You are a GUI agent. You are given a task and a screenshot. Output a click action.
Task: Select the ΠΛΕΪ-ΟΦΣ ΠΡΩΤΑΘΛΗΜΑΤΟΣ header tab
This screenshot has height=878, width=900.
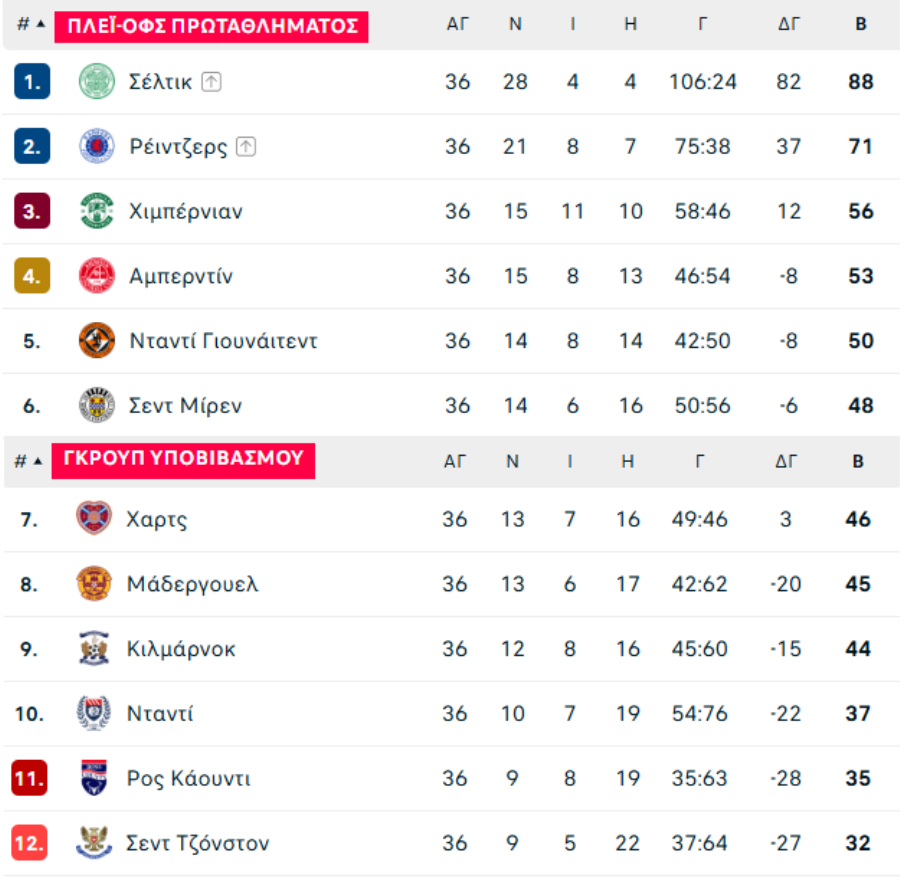(x=211, y=26)
